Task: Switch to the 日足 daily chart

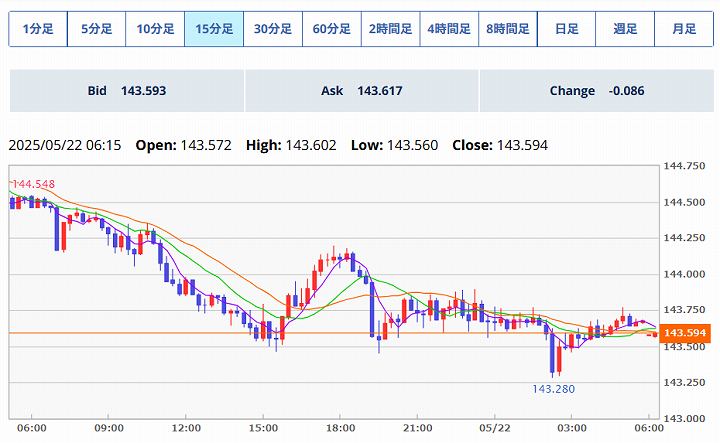Action: [x=566, y=29]
